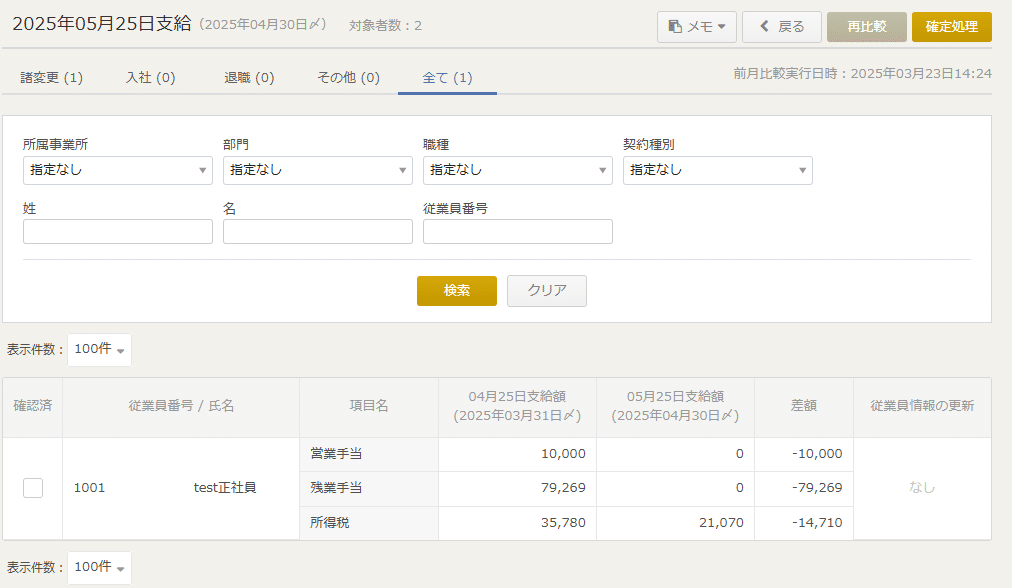This screenshot has height=588, width=1012.
Task: Select the 全て (1) tab
Action: coord(447,78)
